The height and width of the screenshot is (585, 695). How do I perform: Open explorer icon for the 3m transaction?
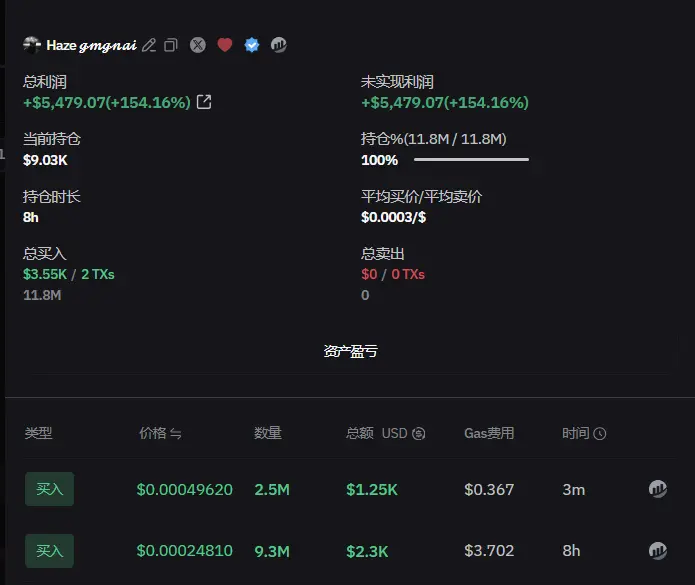[658, 489]
